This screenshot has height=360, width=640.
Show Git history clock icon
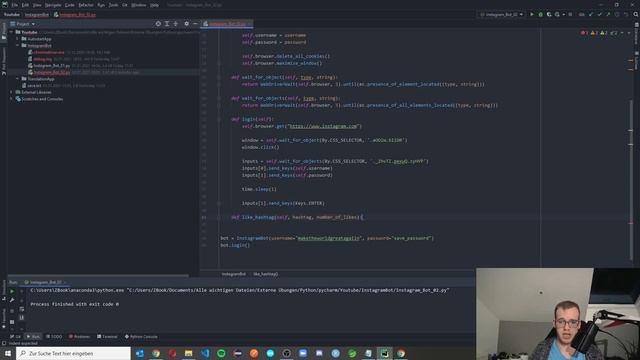(617, 14)
